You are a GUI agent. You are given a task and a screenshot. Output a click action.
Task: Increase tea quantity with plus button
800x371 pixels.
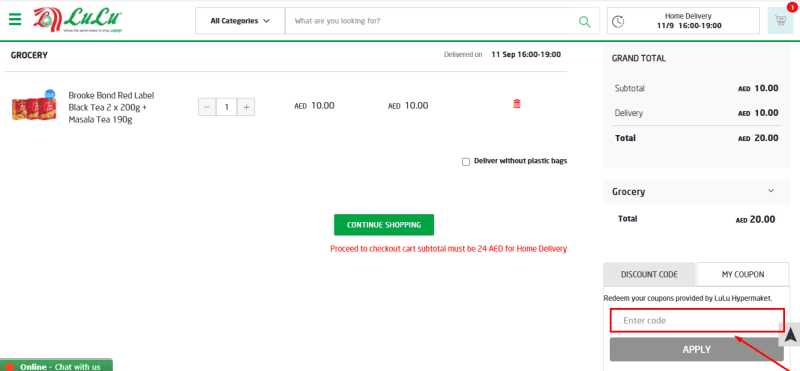pyautogui.click(x=246, y=107)
